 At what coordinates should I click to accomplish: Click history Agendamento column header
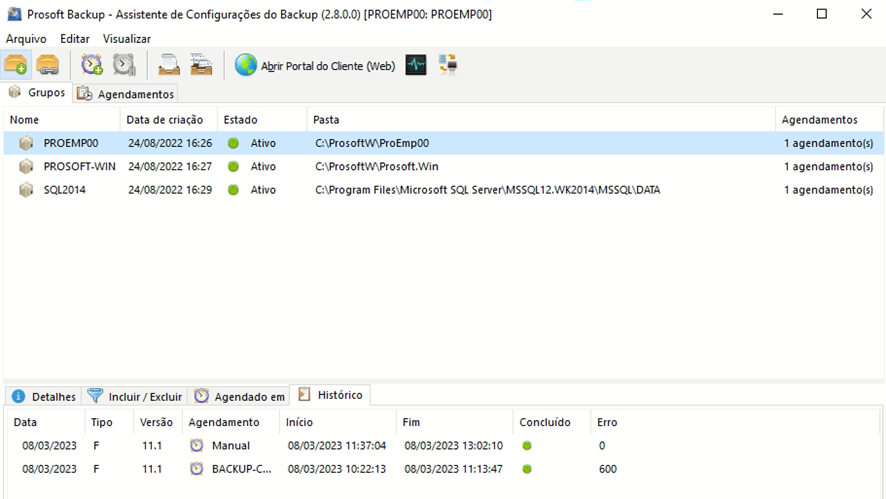click(231, 422)
